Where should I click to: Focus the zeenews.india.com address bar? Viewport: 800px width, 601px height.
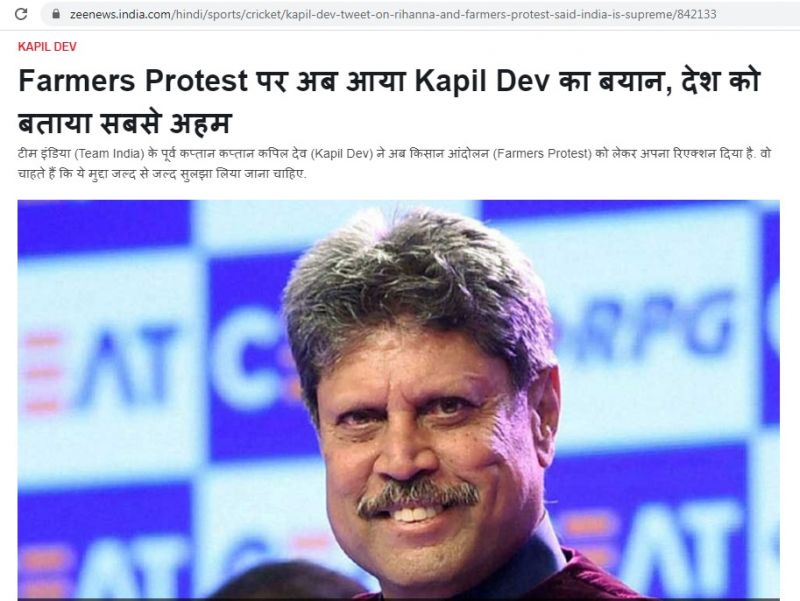pos(420,14)
